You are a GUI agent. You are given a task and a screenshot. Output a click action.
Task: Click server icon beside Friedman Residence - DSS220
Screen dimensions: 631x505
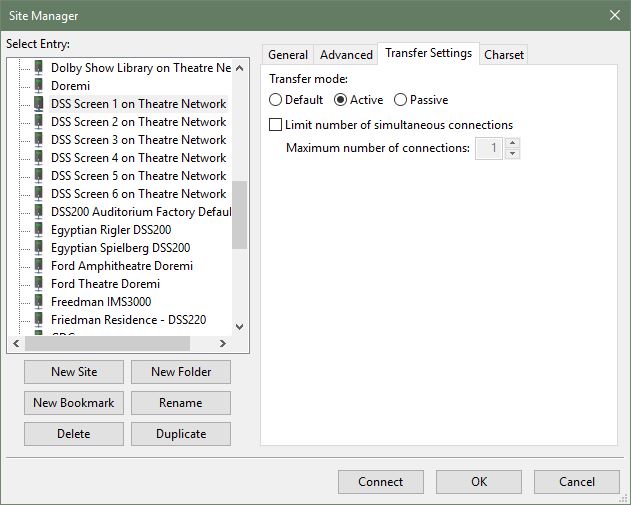tap(39, 319)
